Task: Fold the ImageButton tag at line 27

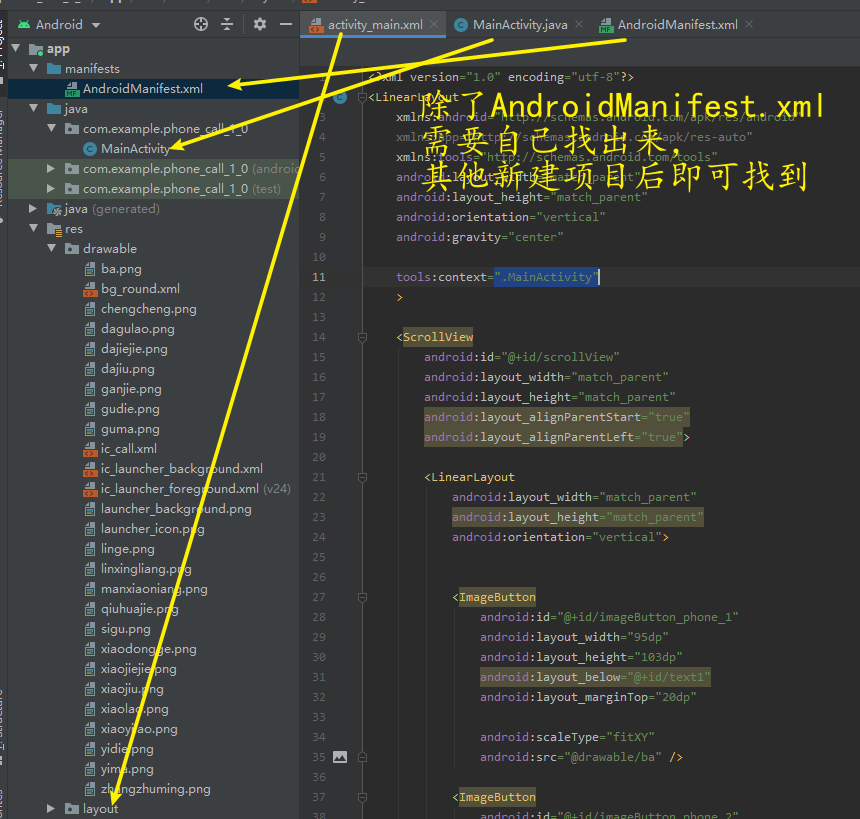Action: [363, 597]
